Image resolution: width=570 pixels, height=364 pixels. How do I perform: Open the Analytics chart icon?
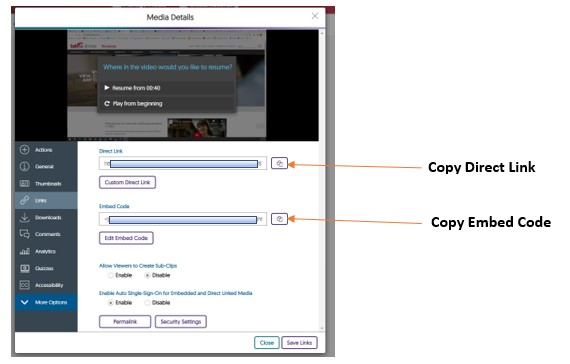click(24, 251)
